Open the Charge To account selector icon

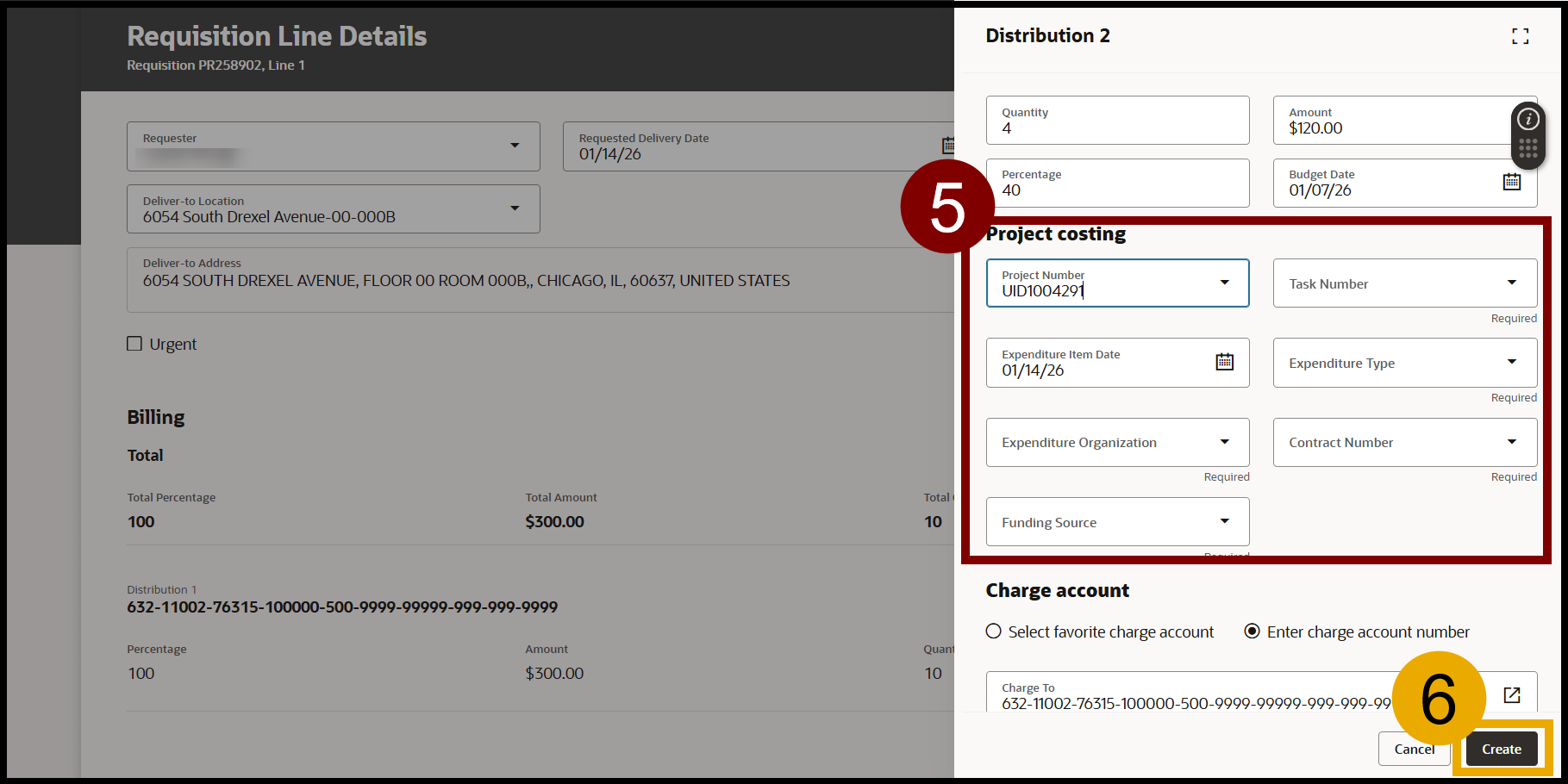point(1511,695)
